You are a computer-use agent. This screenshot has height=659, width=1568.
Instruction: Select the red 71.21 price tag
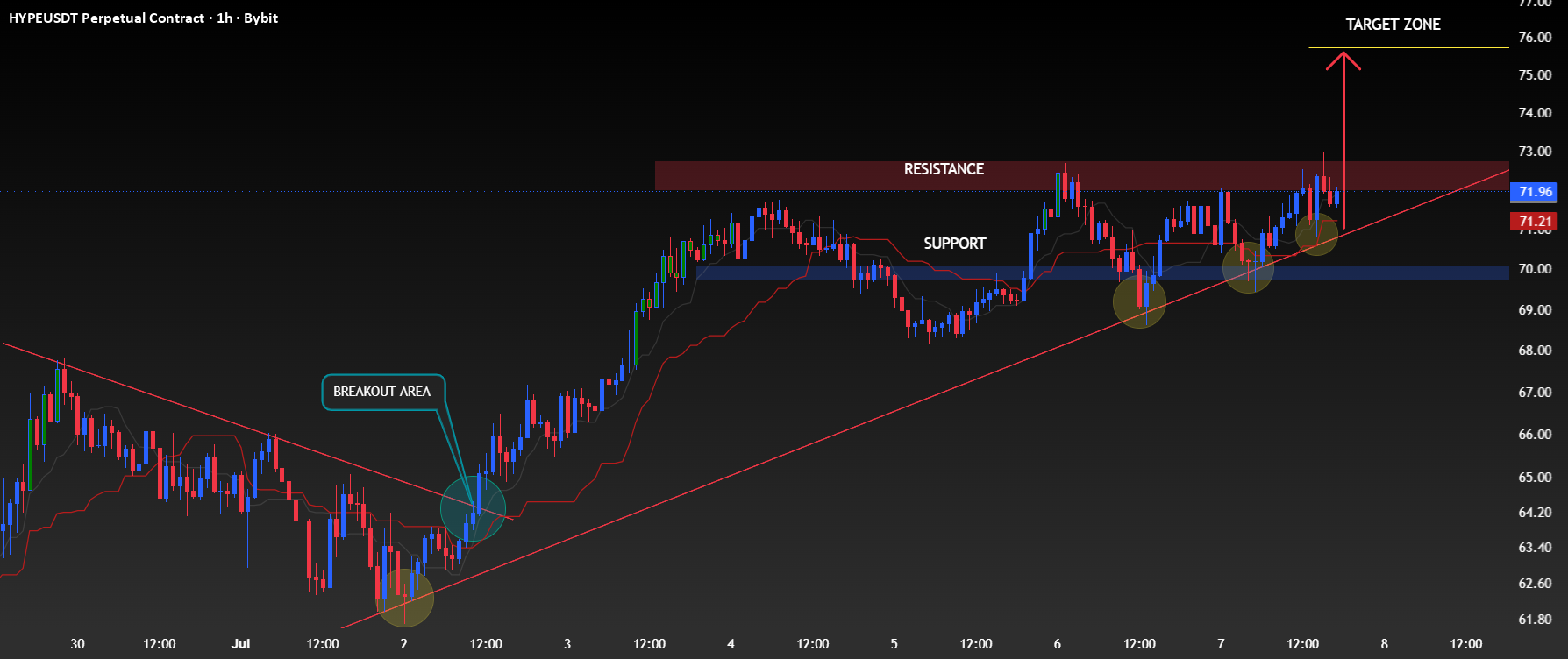(x=1536, y=222)
